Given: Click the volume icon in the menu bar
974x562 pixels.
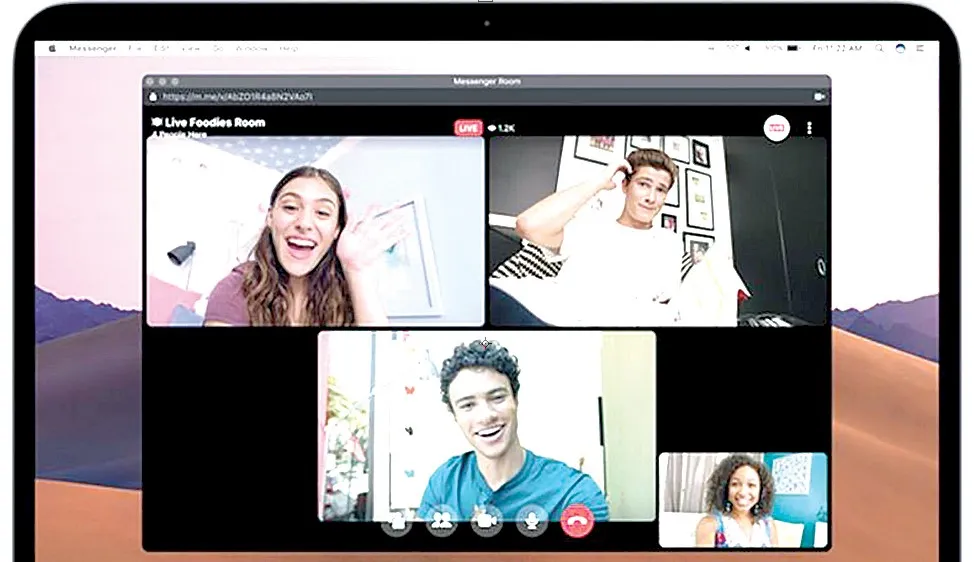Looking at the screenshot, I should 747,48.
